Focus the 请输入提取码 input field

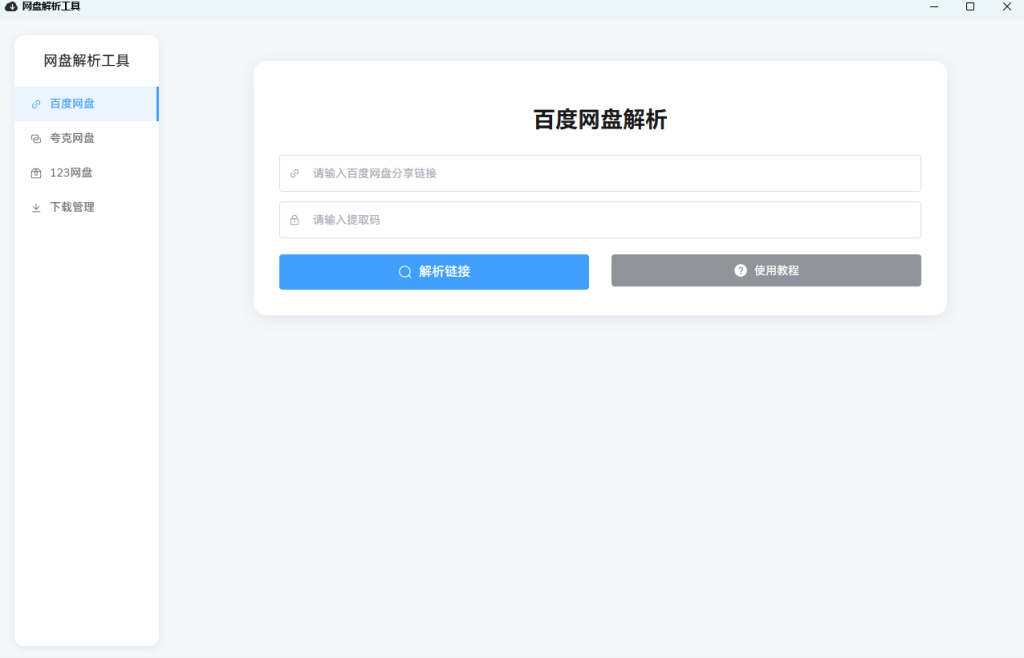(600, 219)
